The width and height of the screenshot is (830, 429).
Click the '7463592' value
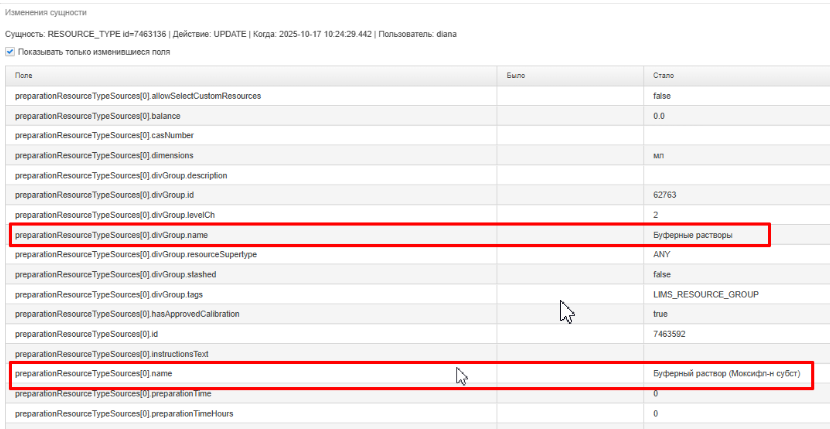point(669,334)
